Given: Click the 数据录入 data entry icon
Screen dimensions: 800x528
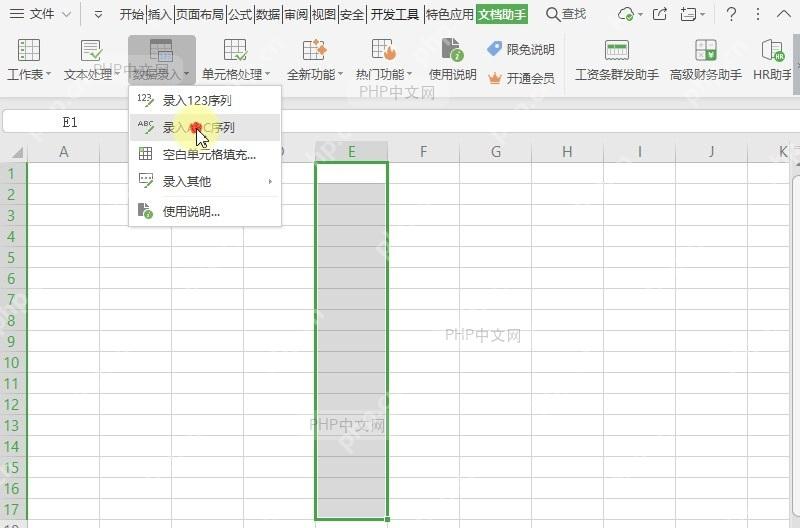Looking at the screenshot, I should tap(161, 50).
